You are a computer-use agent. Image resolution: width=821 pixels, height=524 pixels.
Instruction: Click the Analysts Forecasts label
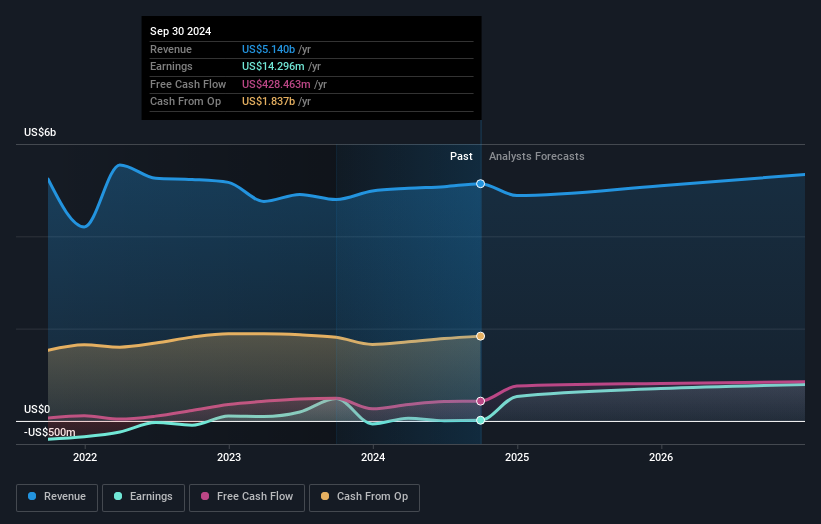point(537,156)
